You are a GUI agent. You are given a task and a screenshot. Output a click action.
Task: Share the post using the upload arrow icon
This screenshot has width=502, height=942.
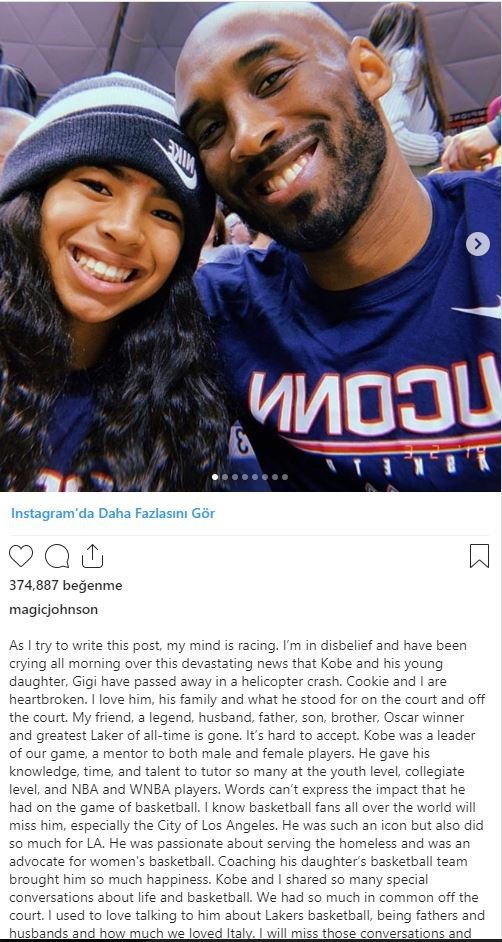point(92,556)
